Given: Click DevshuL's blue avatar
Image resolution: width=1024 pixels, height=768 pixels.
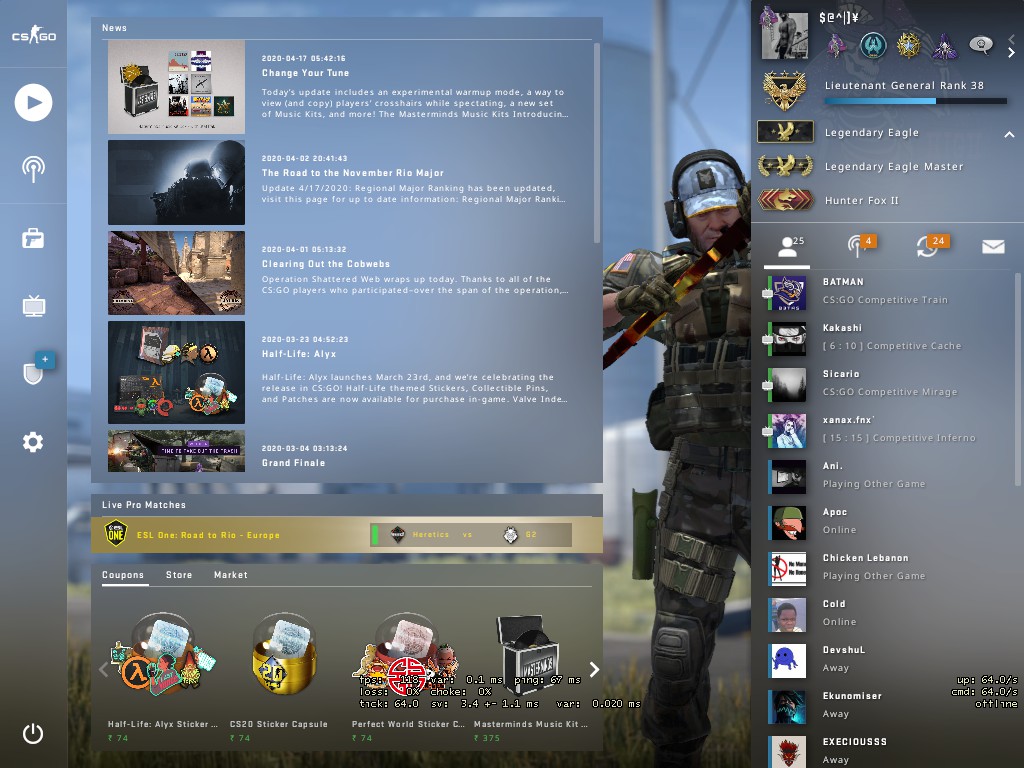Looking at the screenshot, I should (787, 660).
